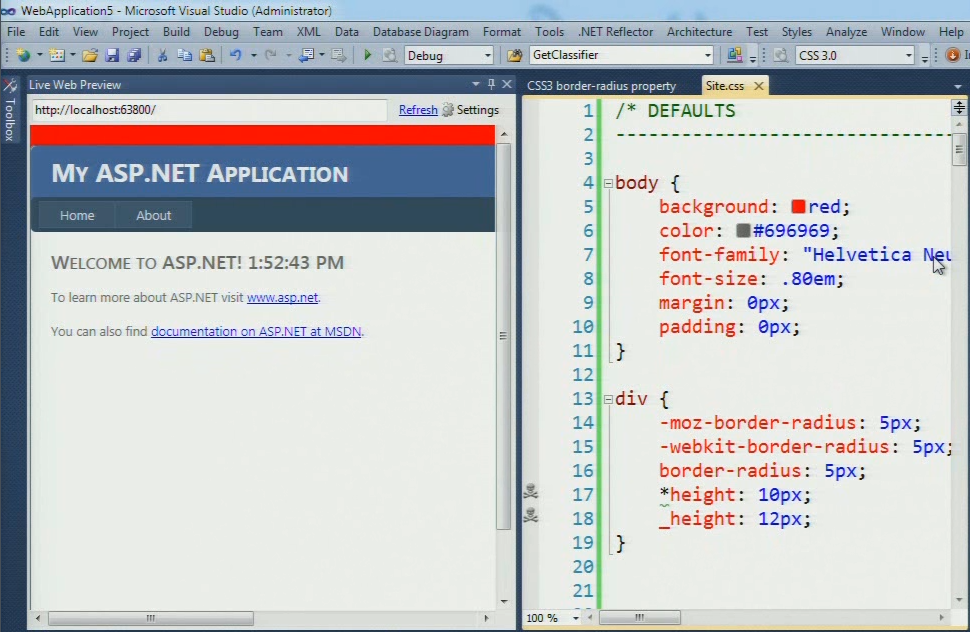Click the Home navigation button in the preview

[77, 215]
